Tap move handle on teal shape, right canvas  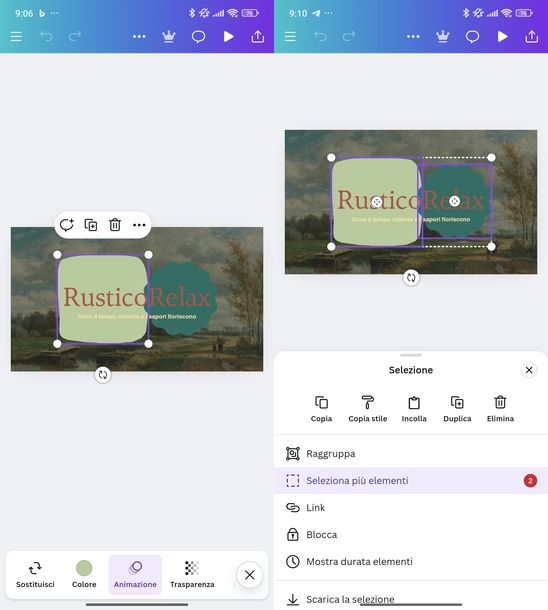[x=454, y=201]
